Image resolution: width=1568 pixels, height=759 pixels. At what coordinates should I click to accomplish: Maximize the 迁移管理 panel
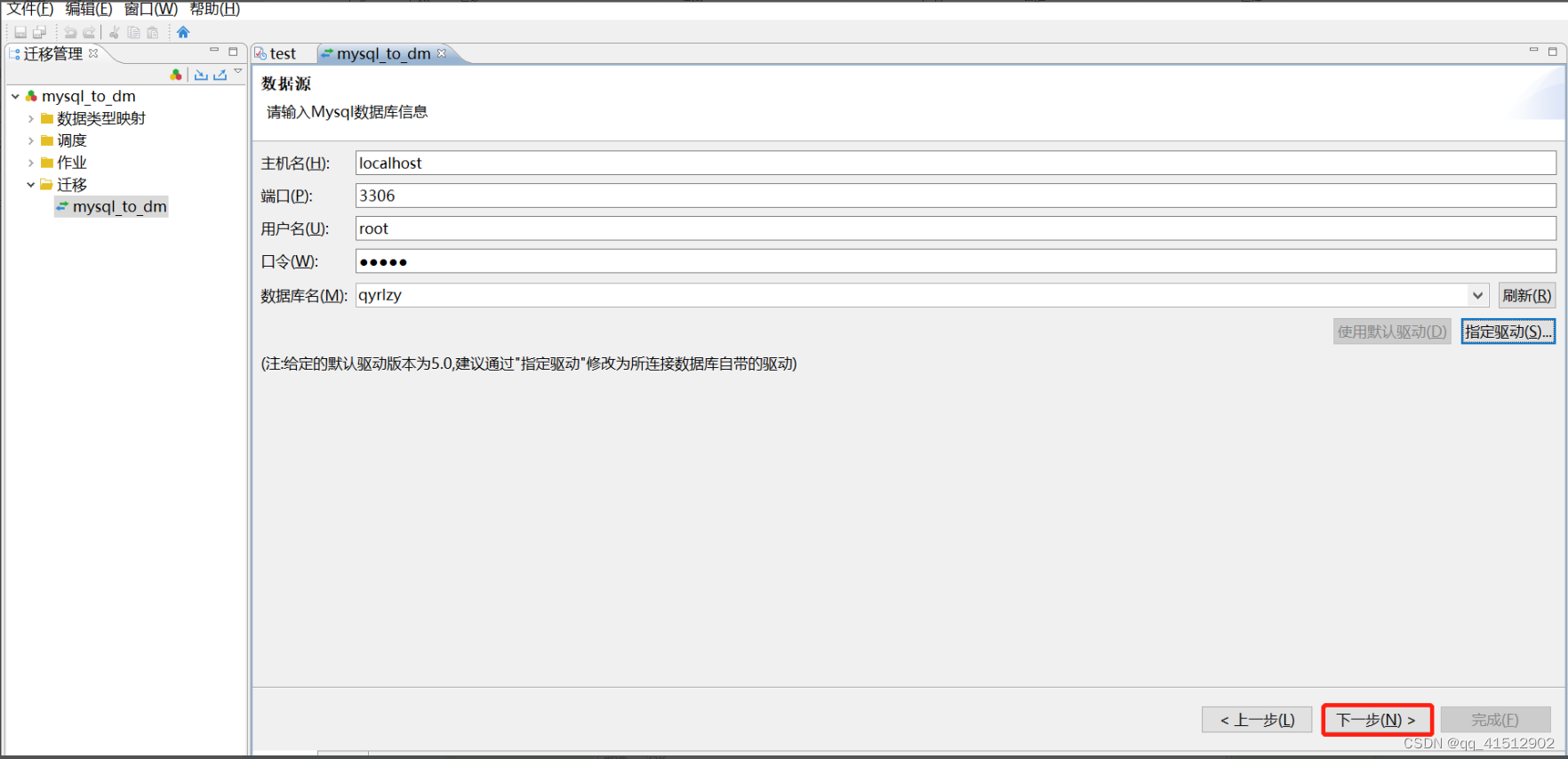pos(233,52)
